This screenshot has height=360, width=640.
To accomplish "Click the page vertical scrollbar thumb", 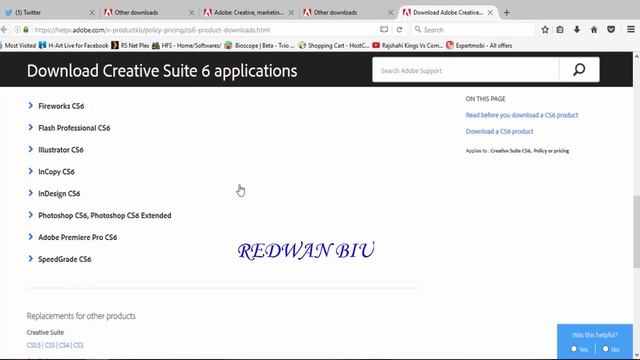I will tap(636, 231).
